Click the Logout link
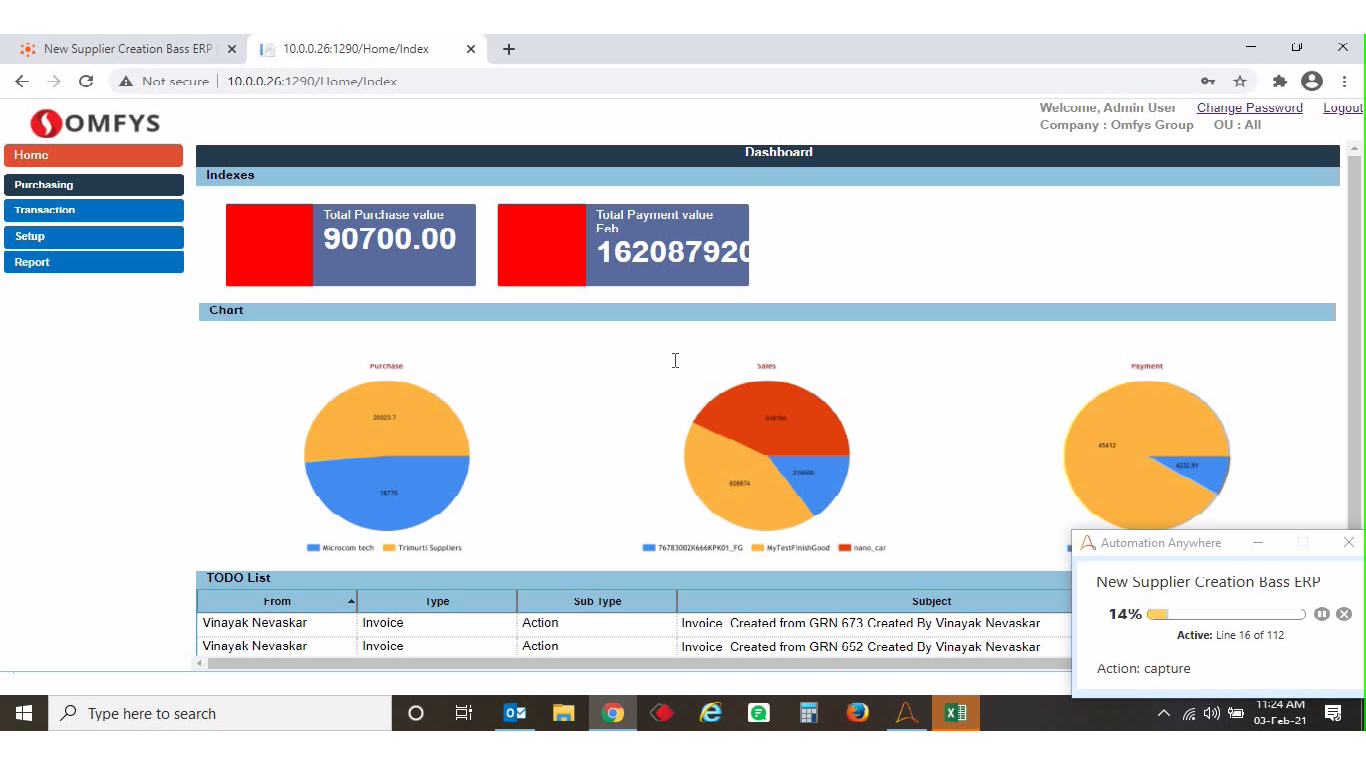Viewport: 1366px width, 768px height. [x=1342, y=108]
